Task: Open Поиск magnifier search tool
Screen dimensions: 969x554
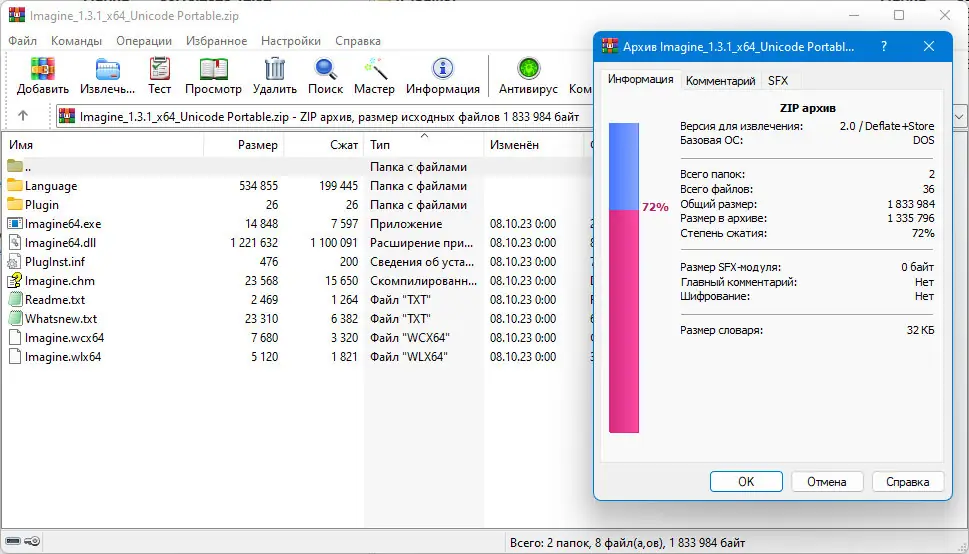Action: [x=325, y=69]
